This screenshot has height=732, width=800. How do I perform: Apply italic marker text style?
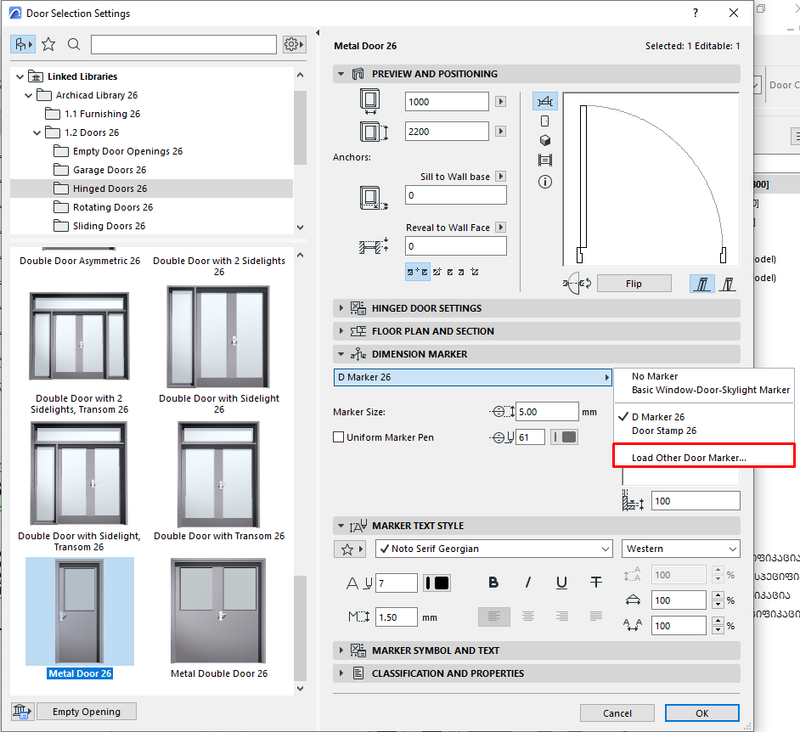(528, 583)
